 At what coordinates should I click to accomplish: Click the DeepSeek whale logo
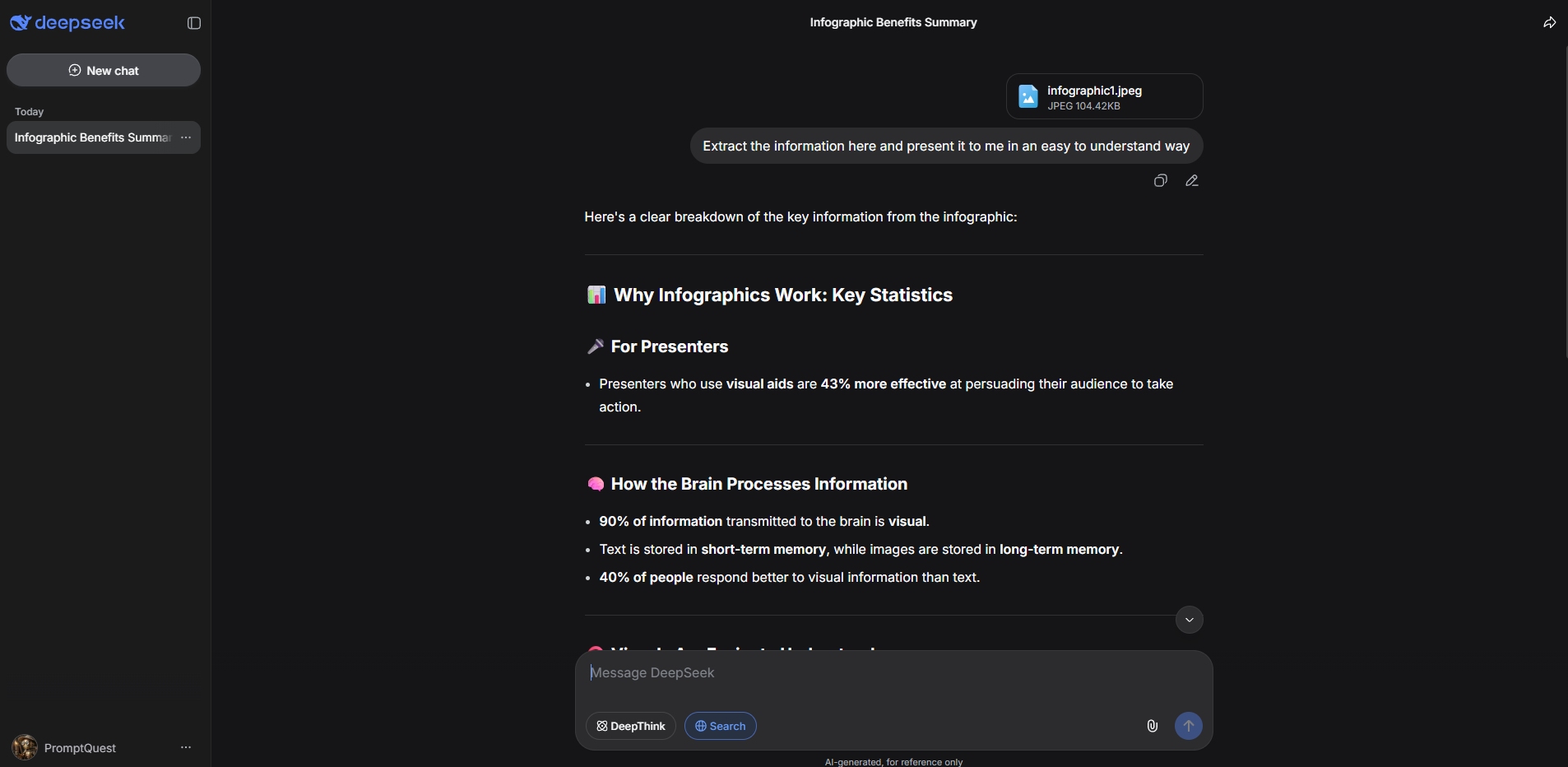click(21, 23)
